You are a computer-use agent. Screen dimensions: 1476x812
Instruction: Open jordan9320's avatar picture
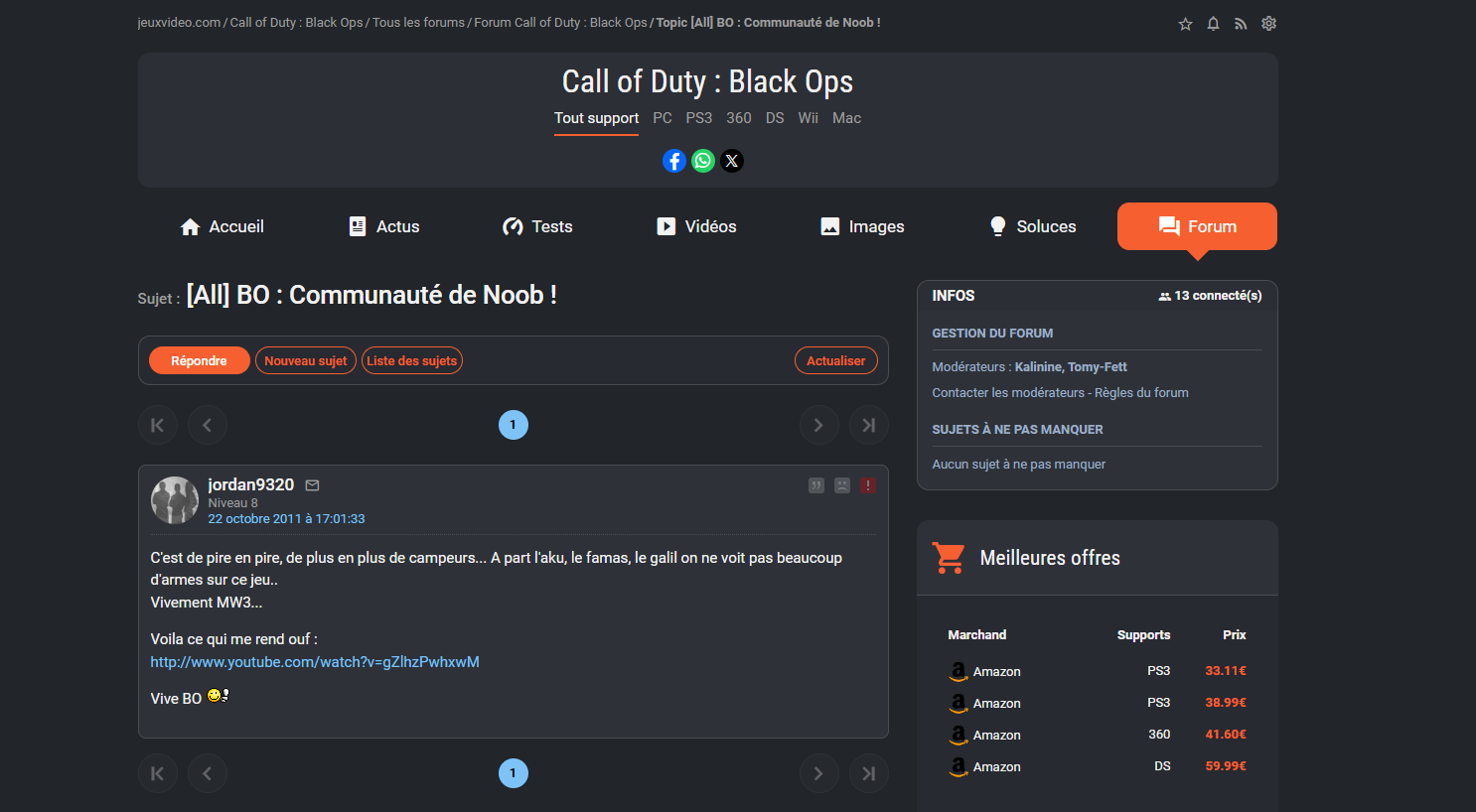click(175, 500)
